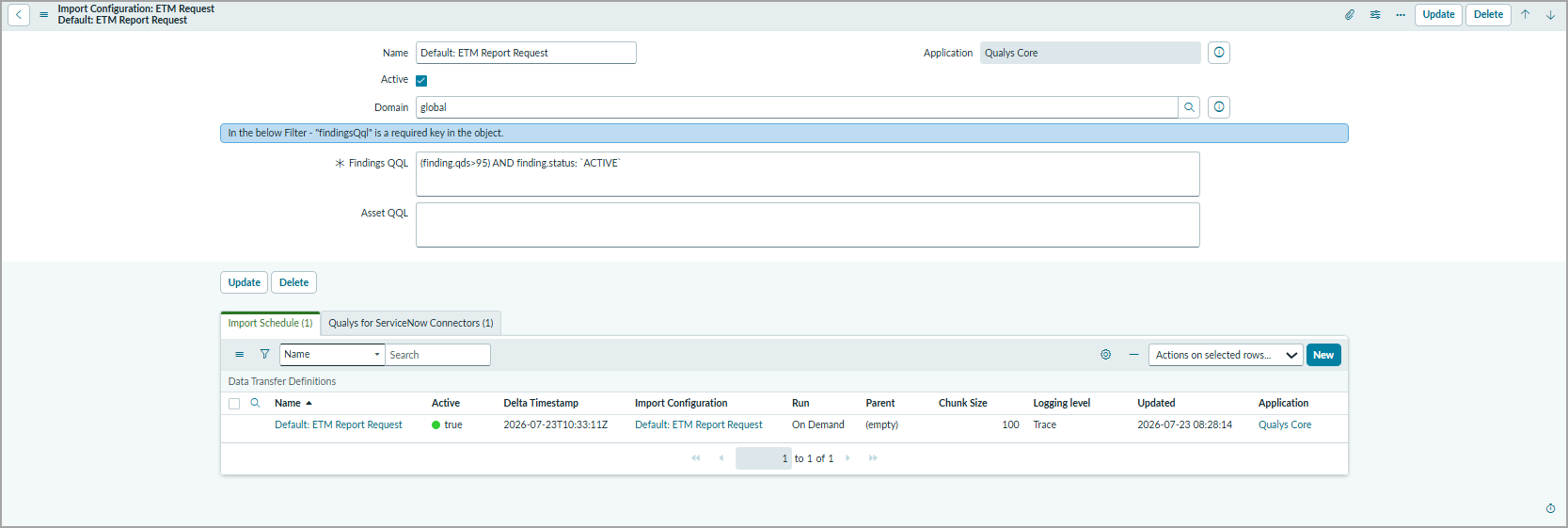Click the list Search box

coord(437,355)
